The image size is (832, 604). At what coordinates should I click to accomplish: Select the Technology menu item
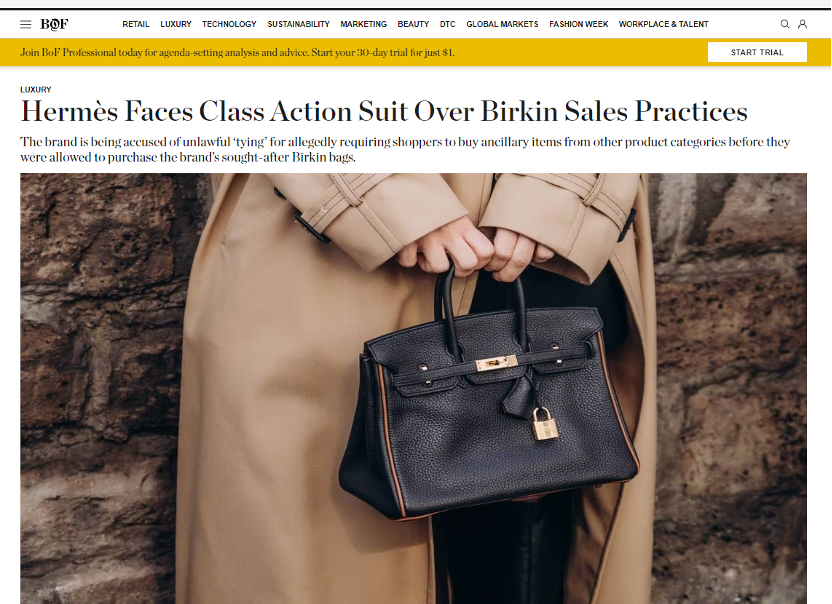click(x=229, y=24)
